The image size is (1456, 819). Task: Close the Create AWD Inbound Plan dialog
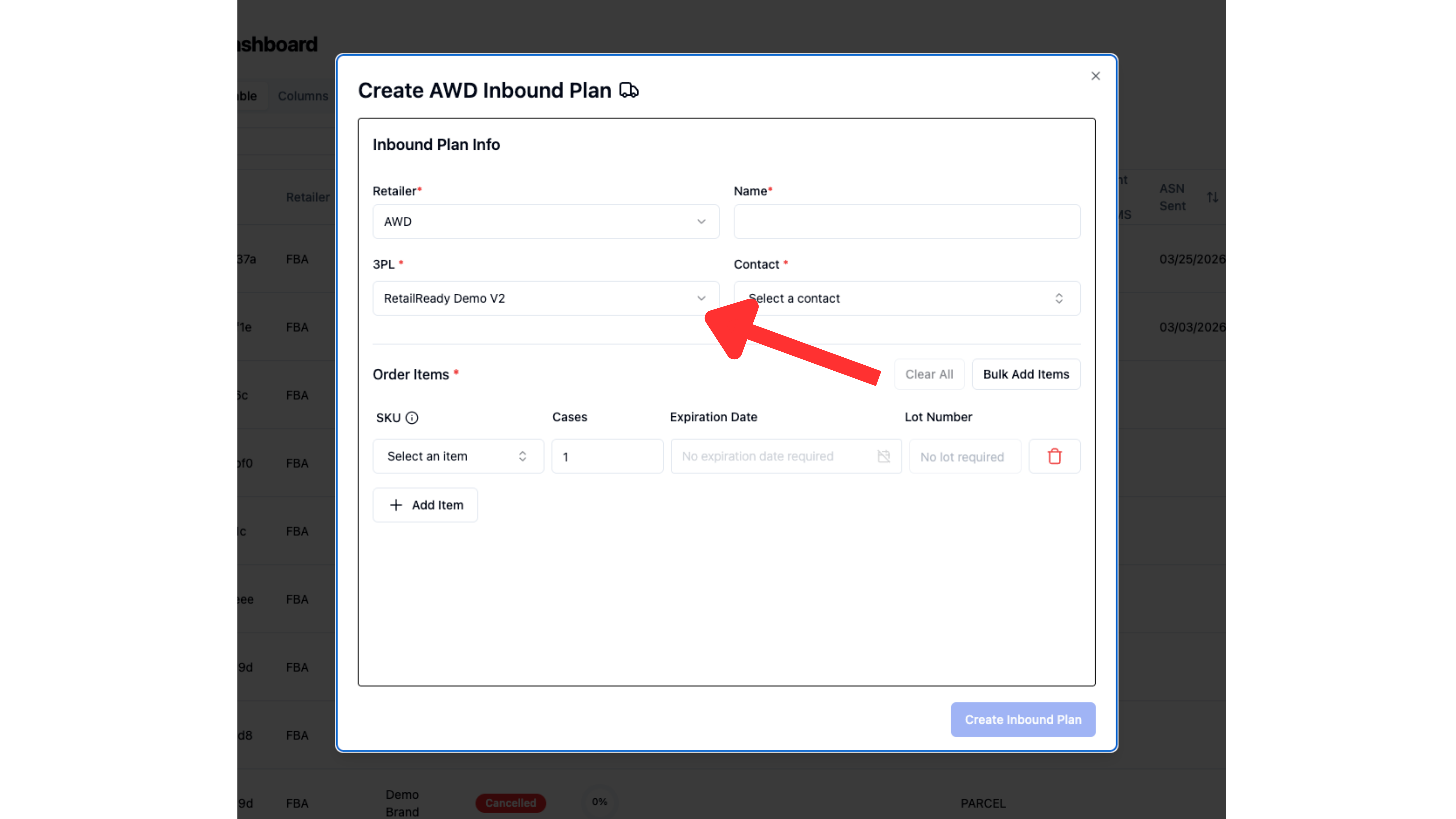[1095, 76]
